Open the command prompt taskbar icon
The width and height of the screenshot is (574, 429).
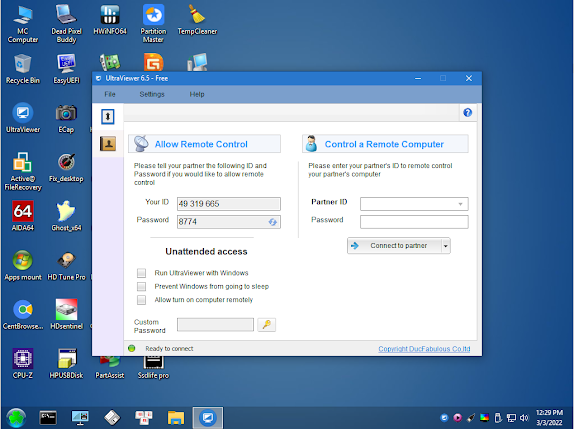48,418
